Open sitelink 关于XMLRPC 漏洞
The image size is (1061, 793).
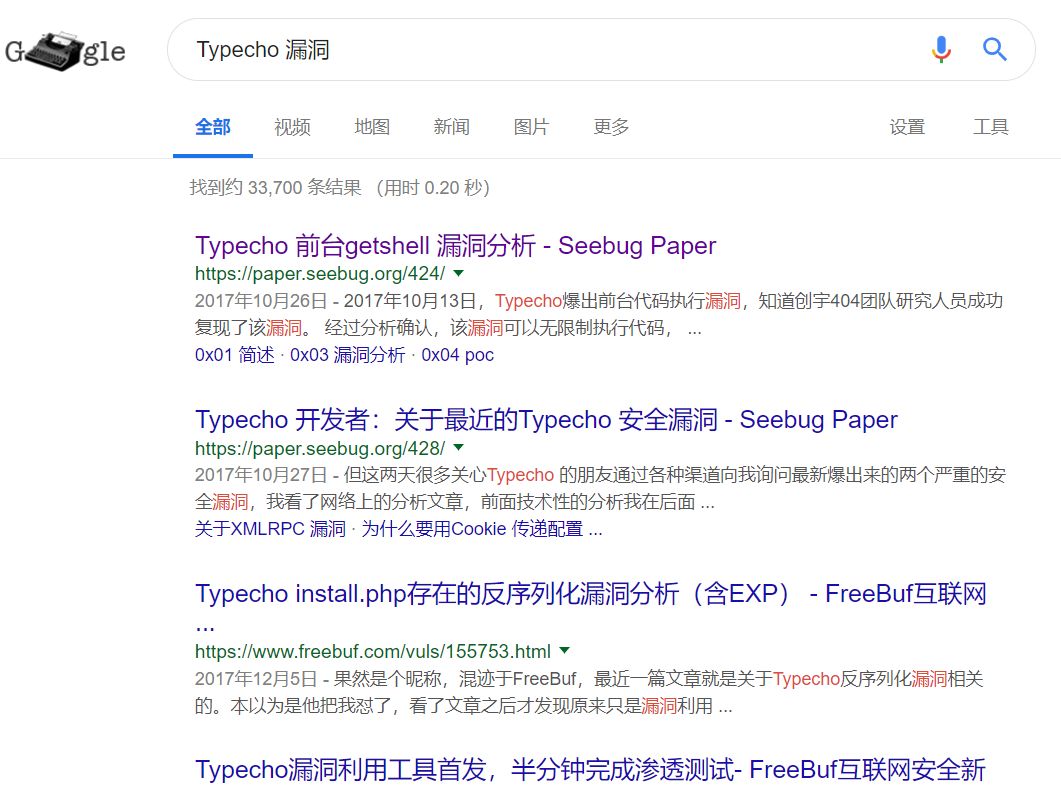coord(270,528)
